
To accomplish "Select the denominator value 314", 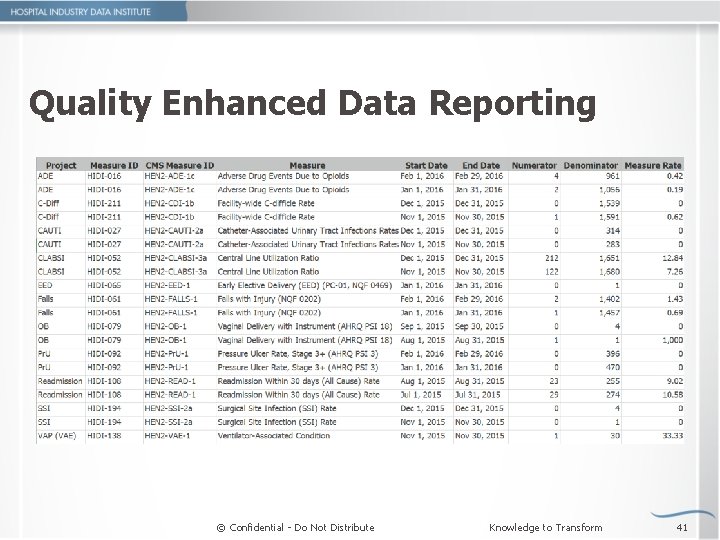I will (x=613, y=231).
